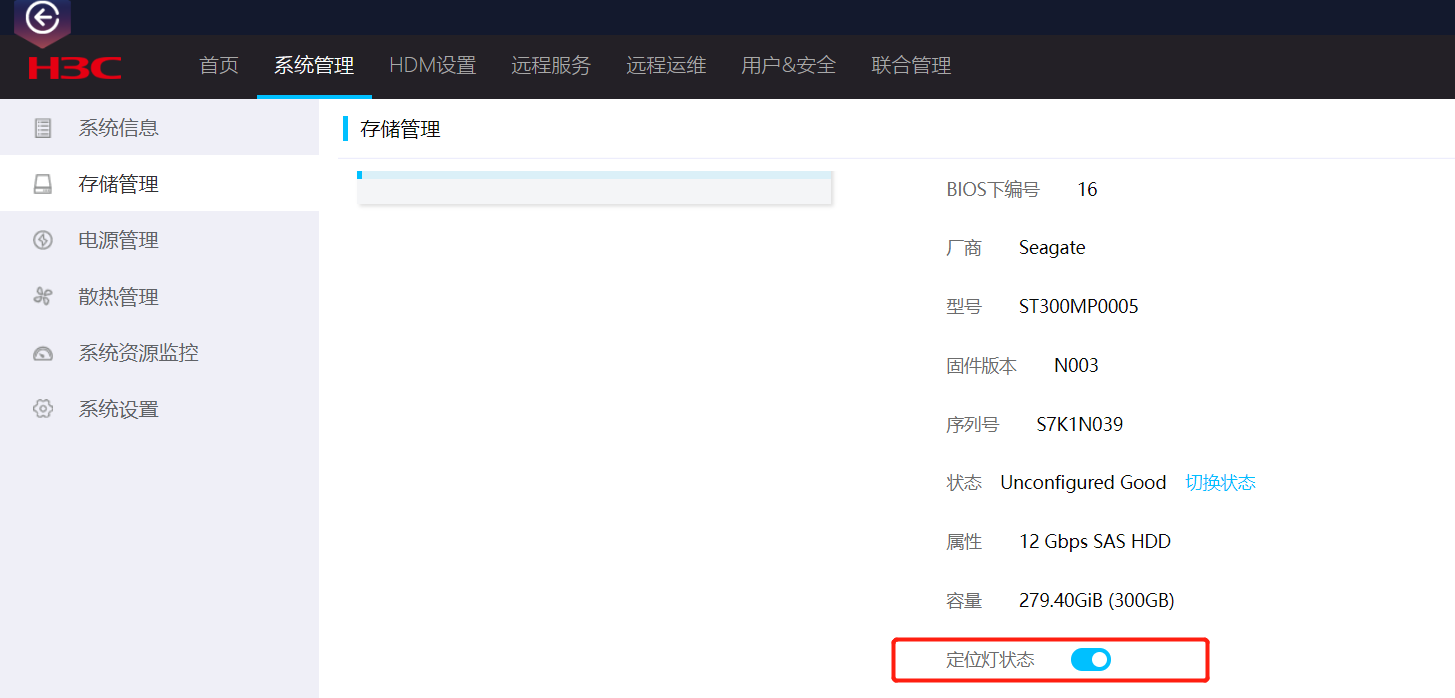This screenshot has height=698, width=1455.
Task: Select the 用户&安全 tab
Action: point(788,66)
